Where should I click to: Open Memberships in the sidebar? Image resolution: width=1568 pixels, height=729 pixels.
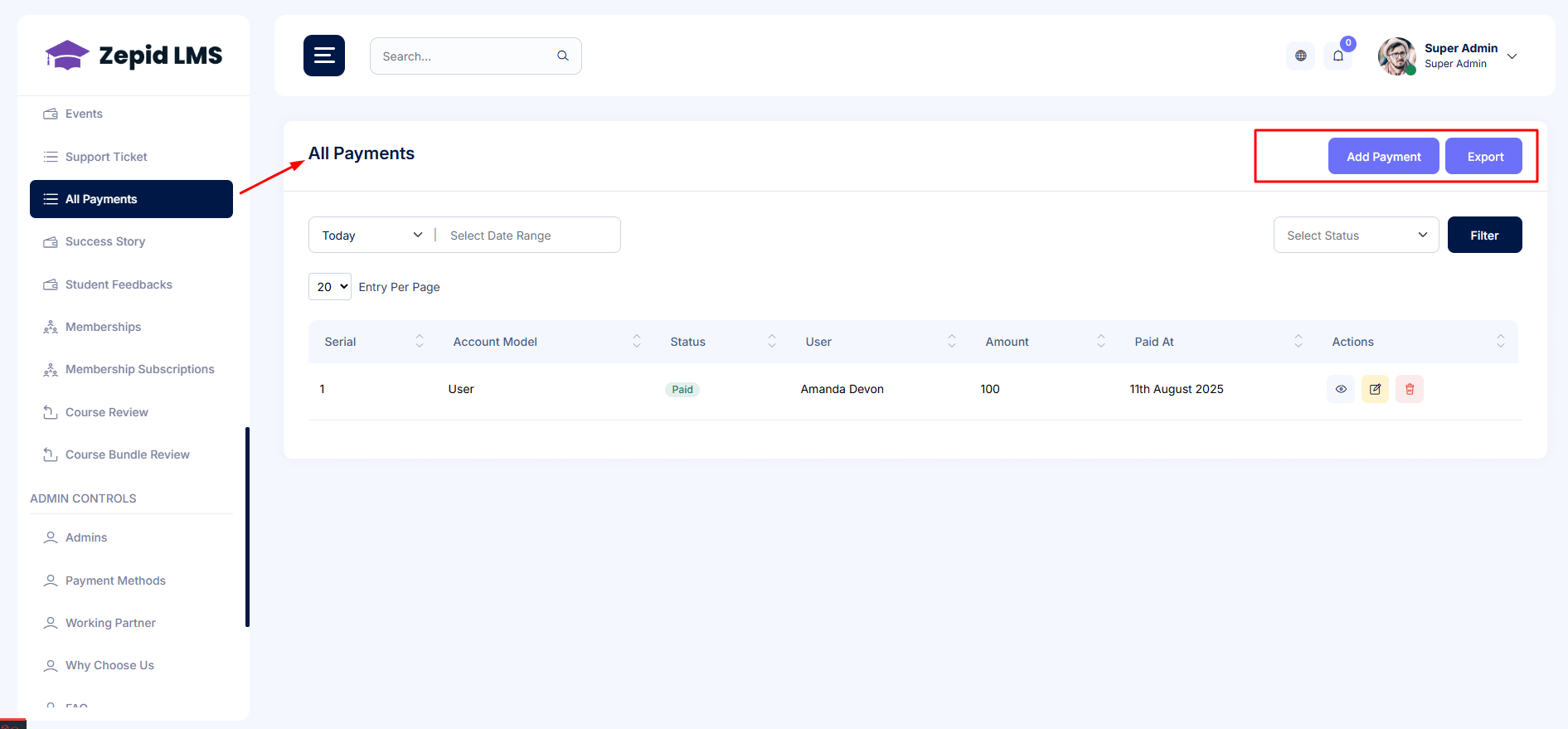pyautogui.click(x=131, y=327)
